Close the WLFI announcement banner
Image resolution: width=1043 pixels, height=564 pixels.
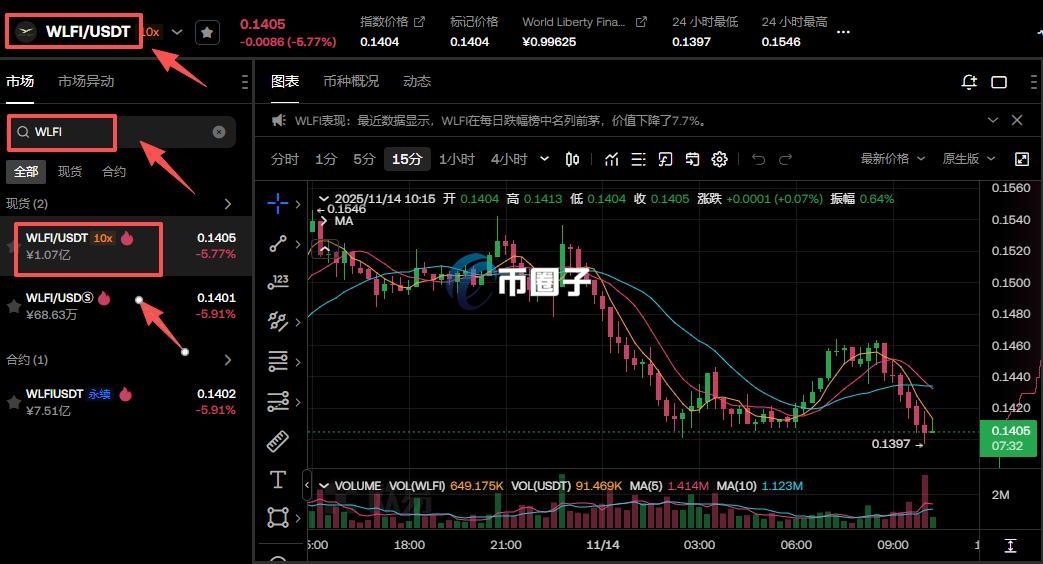(x=1017, y=120)
